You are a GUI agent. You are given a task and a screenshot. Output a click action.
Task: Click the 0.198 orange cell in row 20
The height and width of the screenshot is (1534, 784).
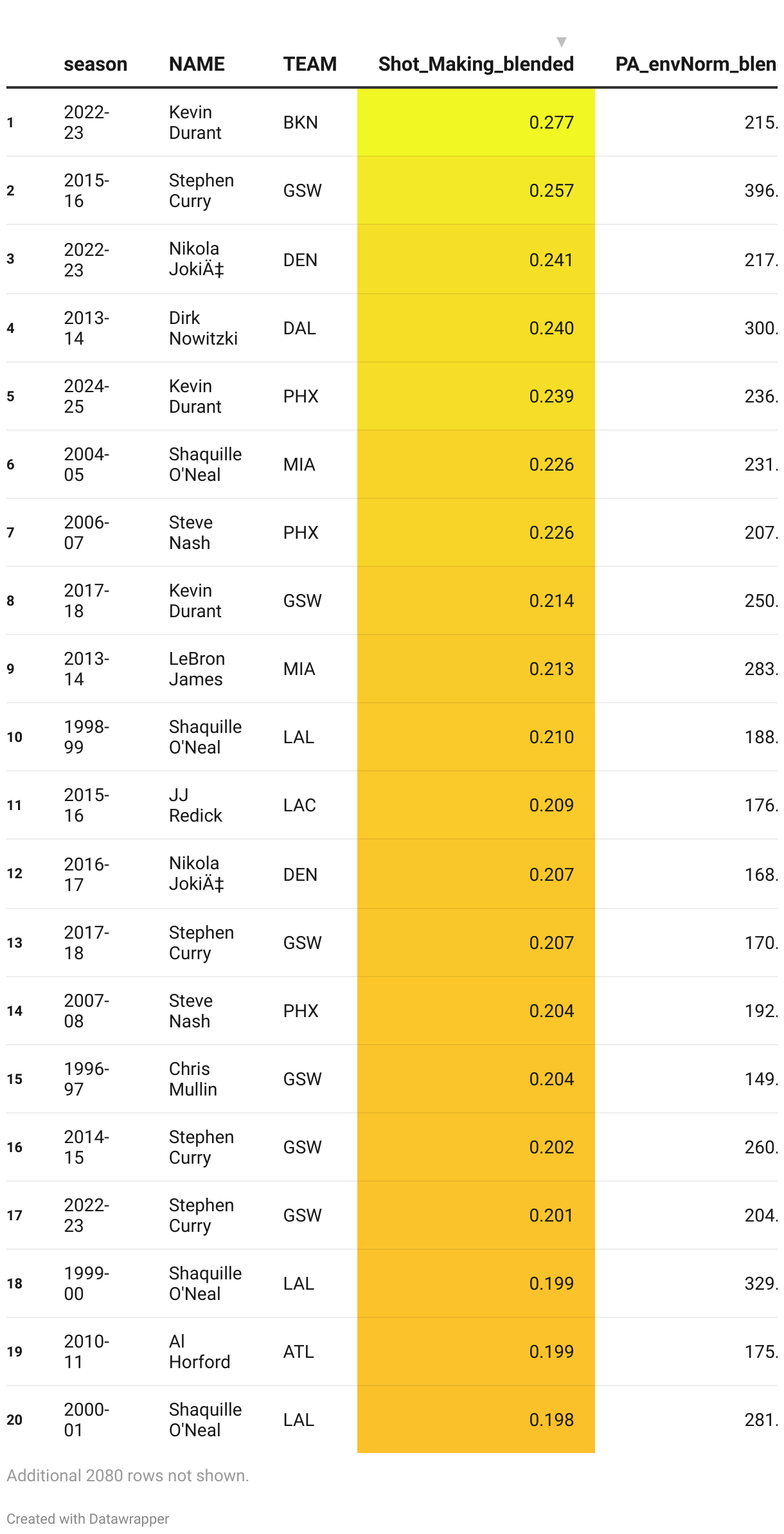(x=476, y=1419)
